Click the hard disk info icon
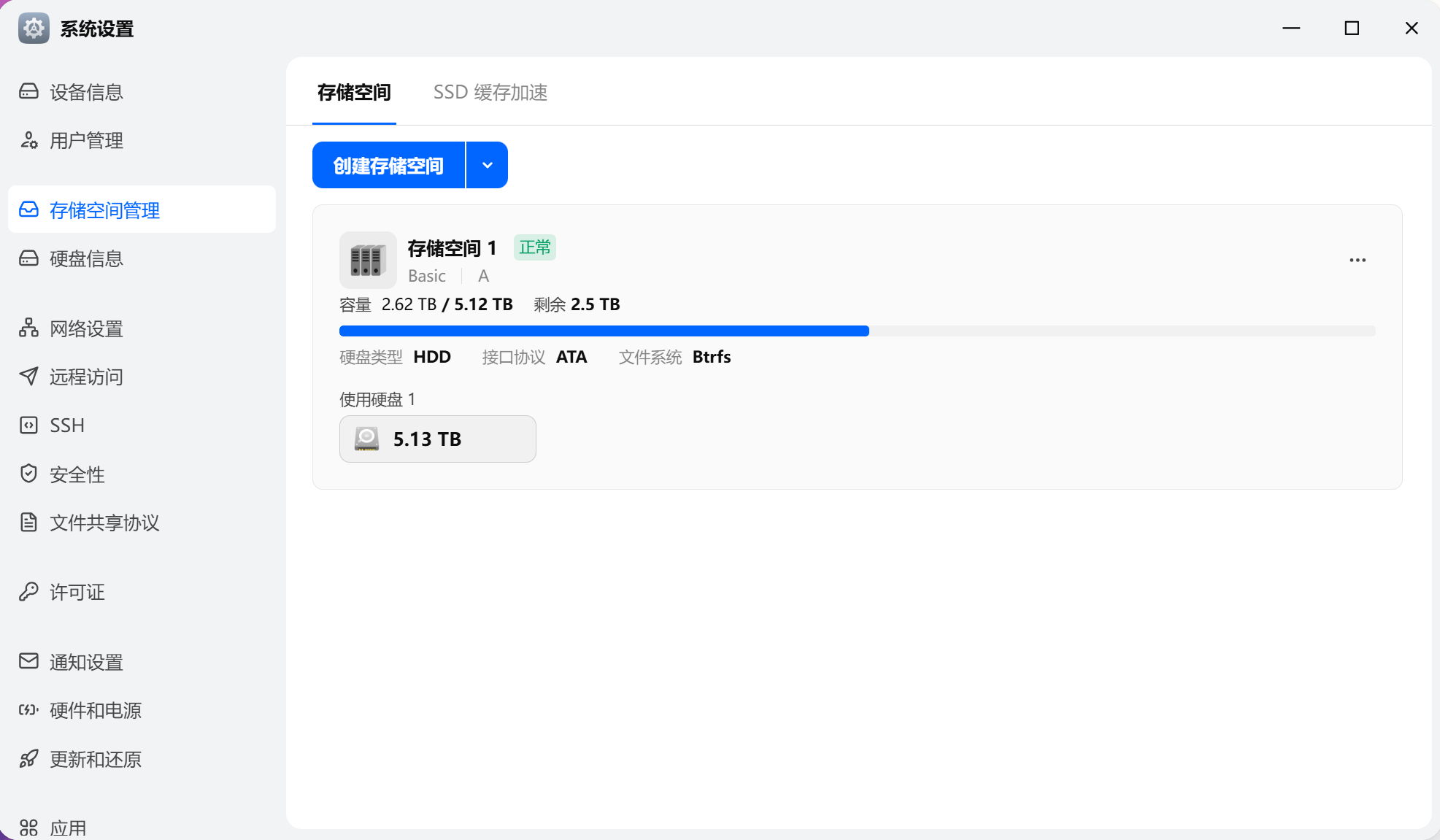 (x=28, y=258)
